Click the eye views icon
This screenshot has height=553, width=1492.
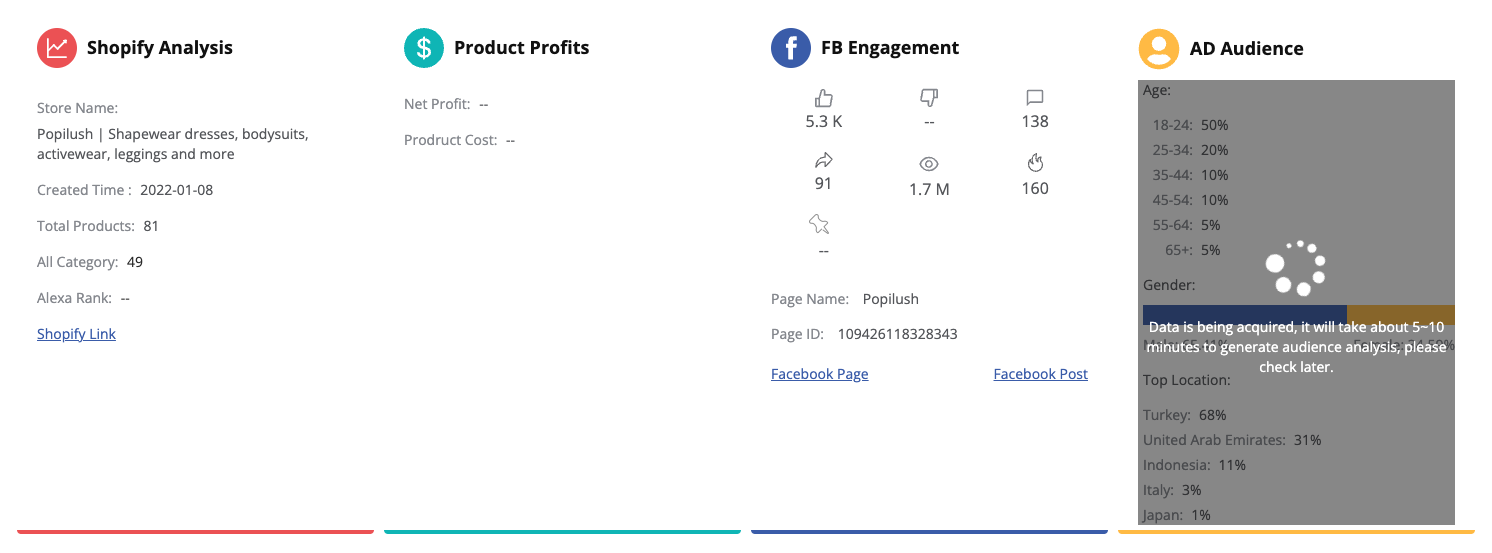click(x=929, y=164)
